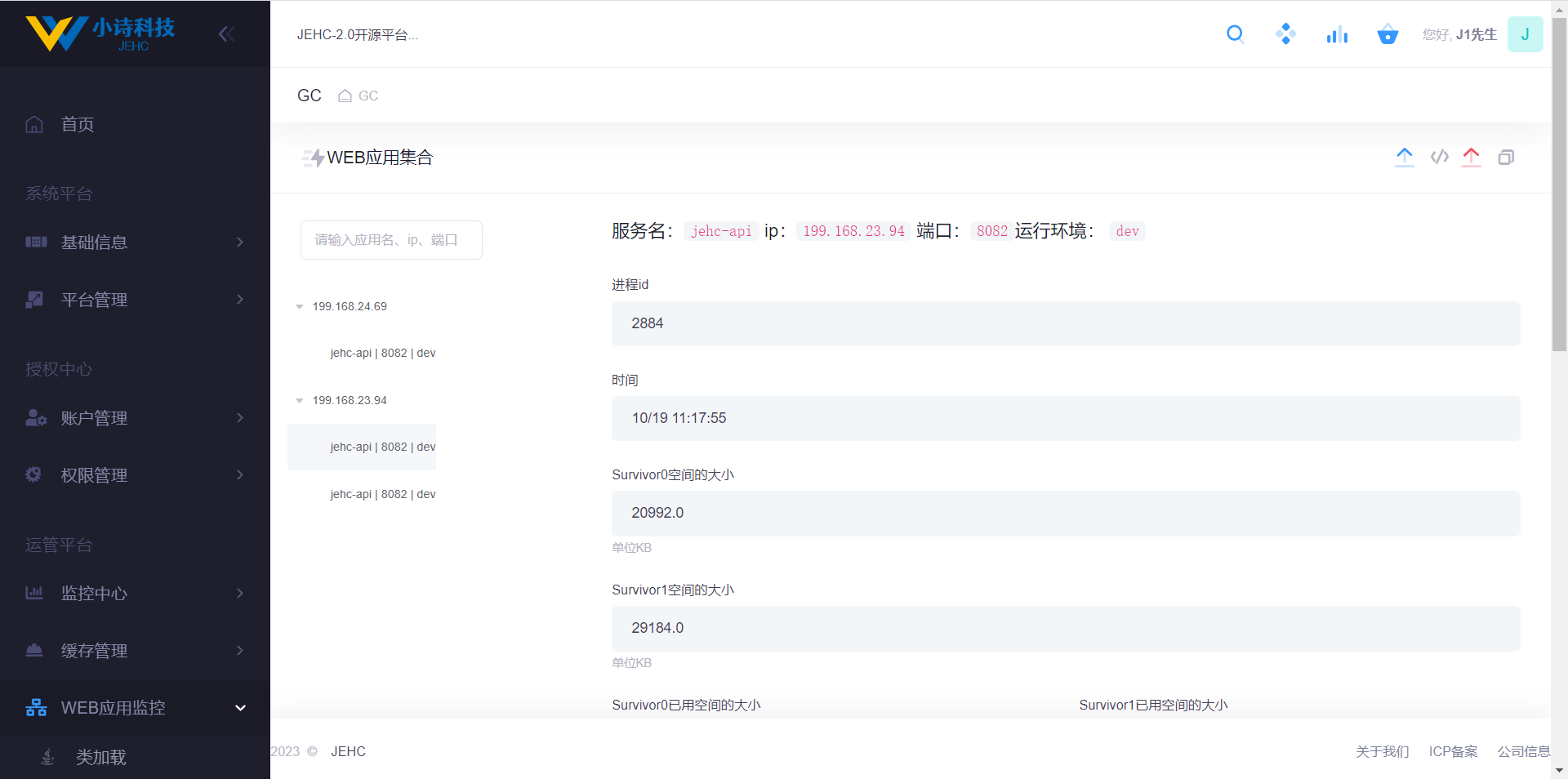Click the search magnifier icon in header
Screen dimensions: 1568x779
1235,34
